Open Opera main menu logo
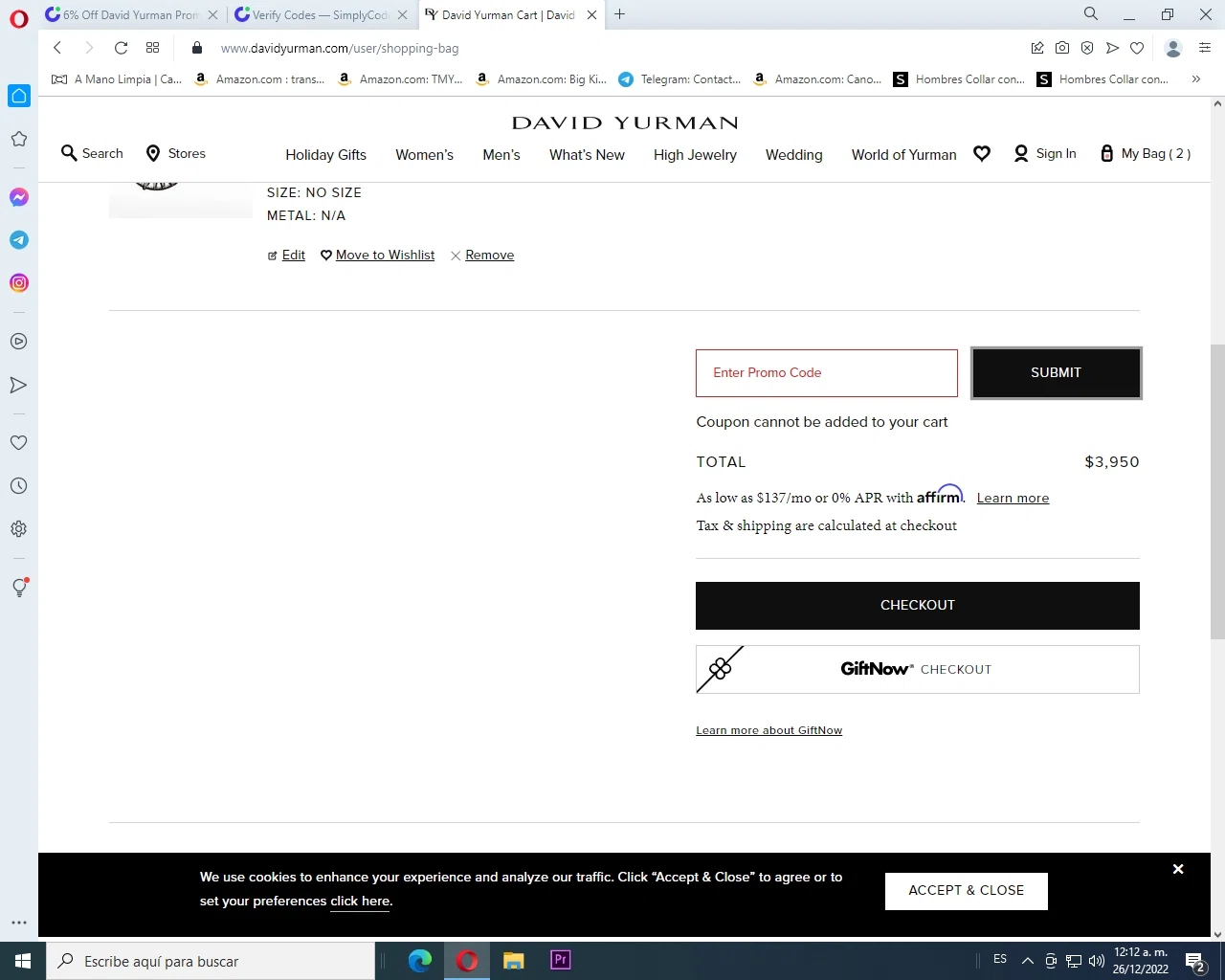Screen dimensions: 1225x980 point(19,18)
